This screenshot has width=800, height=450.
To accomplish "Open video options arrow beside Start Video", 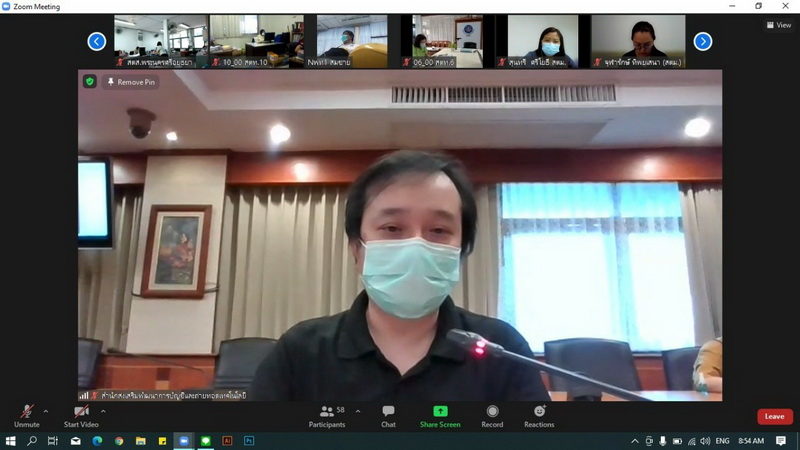I will pos(103,411).
